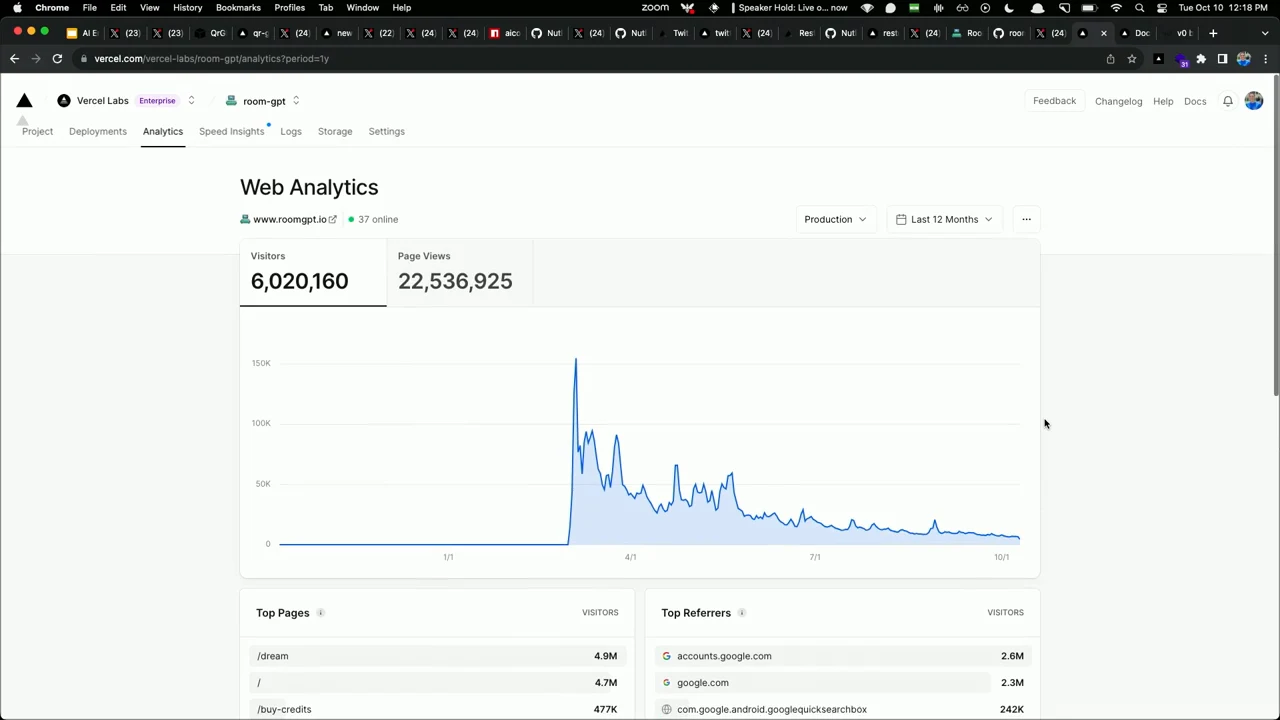1280x720 pixels.
Task: Click the 37 online indicator
Action: [373, 219]
